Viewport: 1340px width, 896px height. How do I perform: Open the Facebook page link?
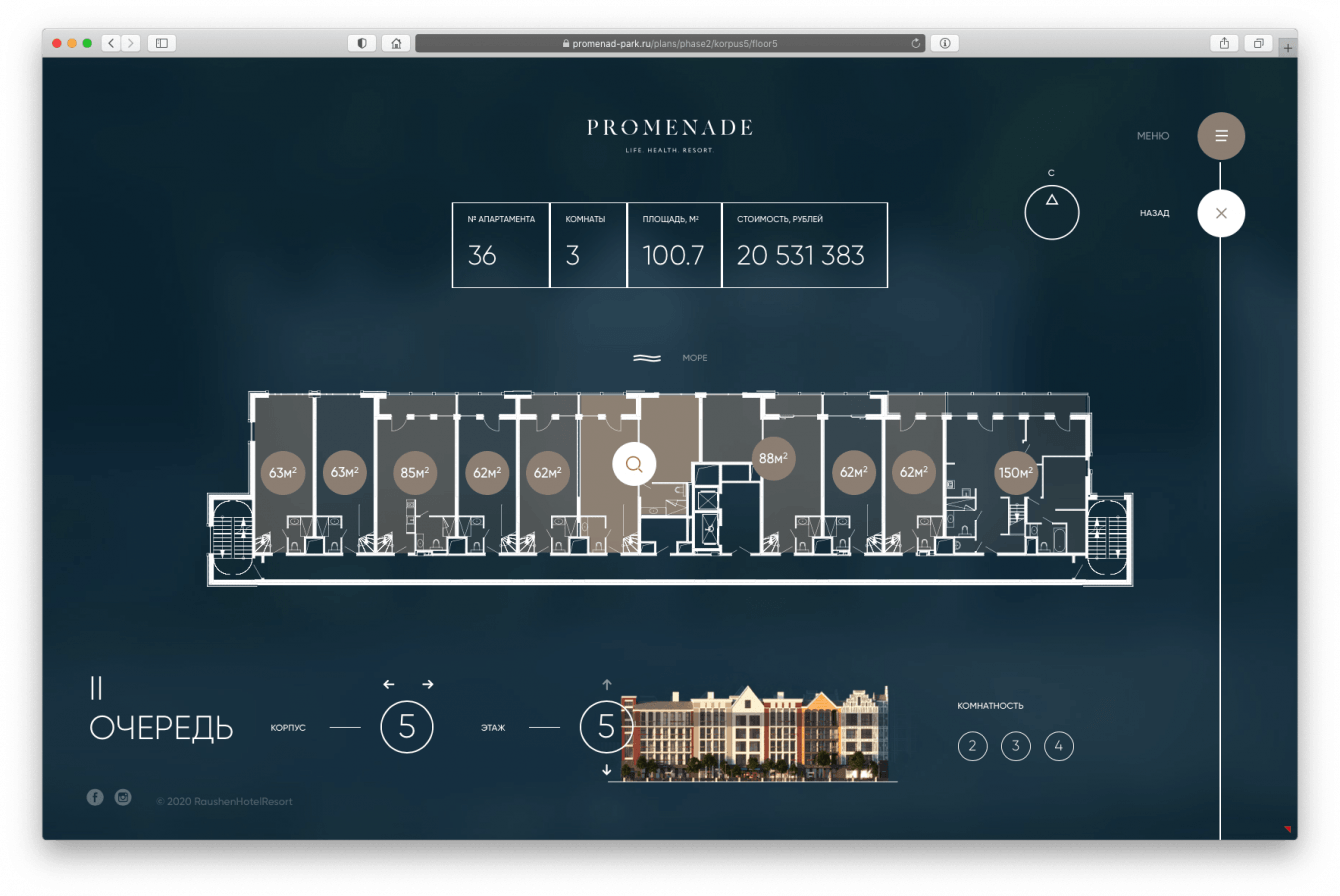tap(95, 797)
